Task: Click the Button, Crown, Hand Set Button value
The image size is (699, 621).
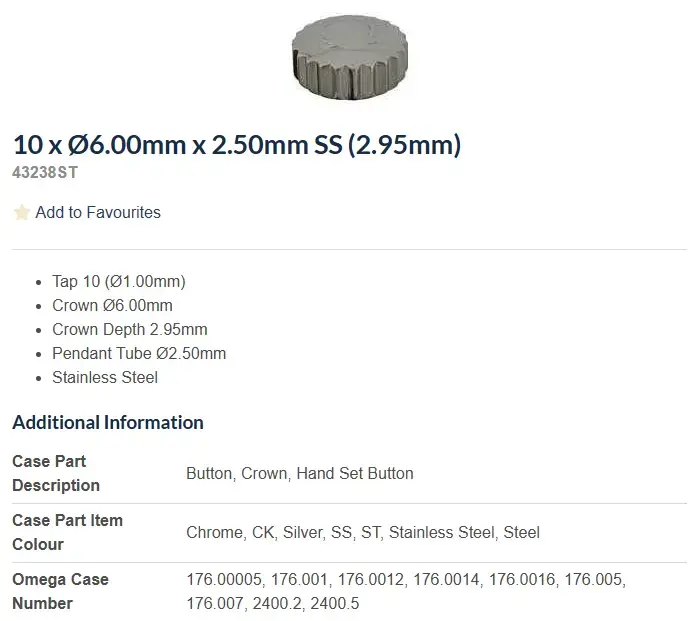Action: click(x=299, y=473)
